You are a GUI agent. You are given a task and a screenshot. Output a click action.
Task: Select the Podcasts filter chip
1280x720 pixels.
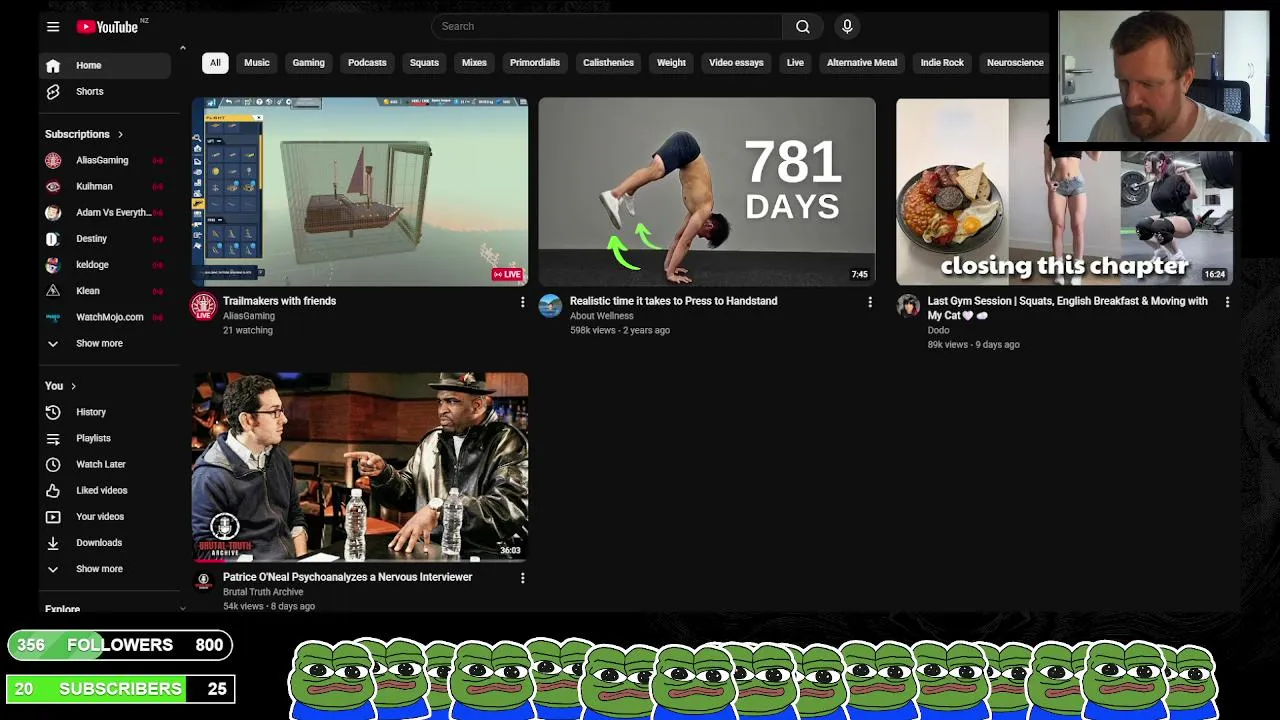[367, 62]
